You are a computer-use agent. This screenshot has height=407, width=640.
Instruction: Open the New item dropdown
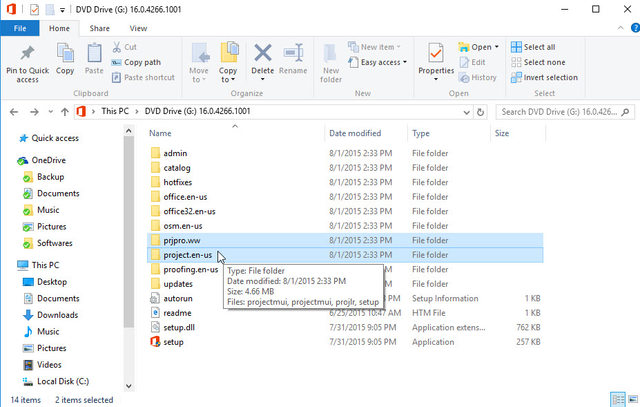click(x=374, y=47)
